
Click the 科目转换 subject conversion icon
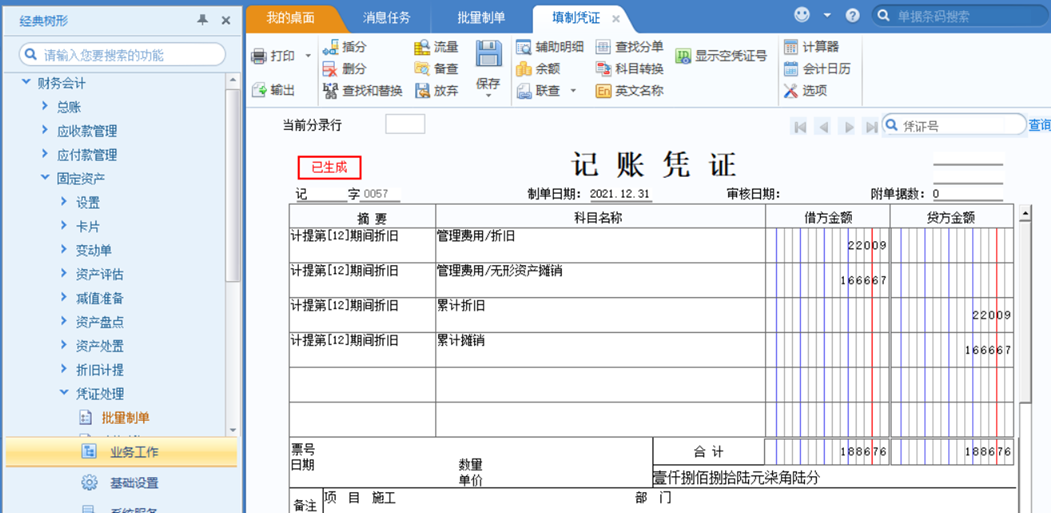coord(603,68)
